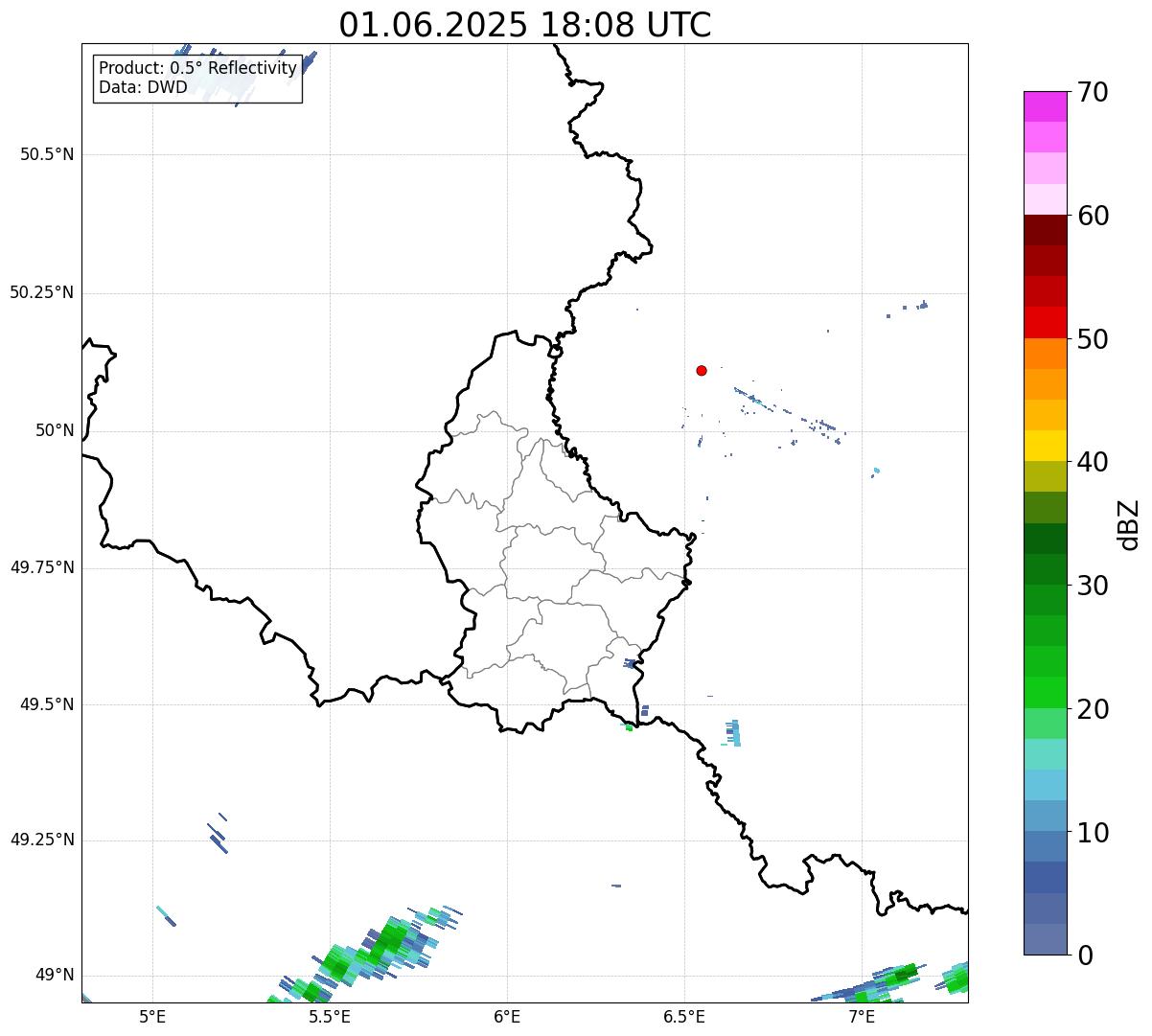Click the colorbar tick label 50

[x=1093, y=339]
